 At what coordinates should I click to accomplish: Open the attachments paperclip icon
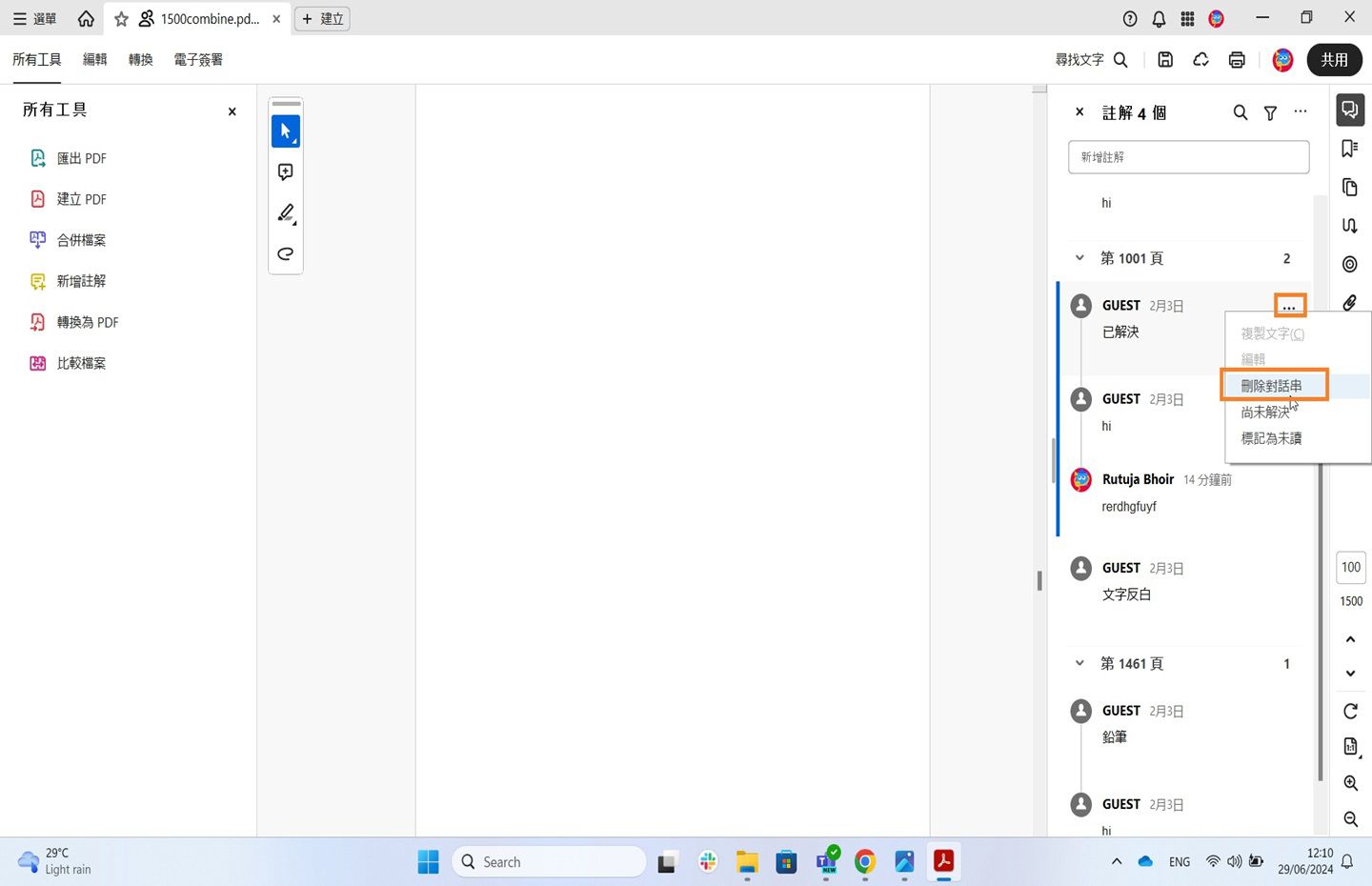[x=1349, y=303]
